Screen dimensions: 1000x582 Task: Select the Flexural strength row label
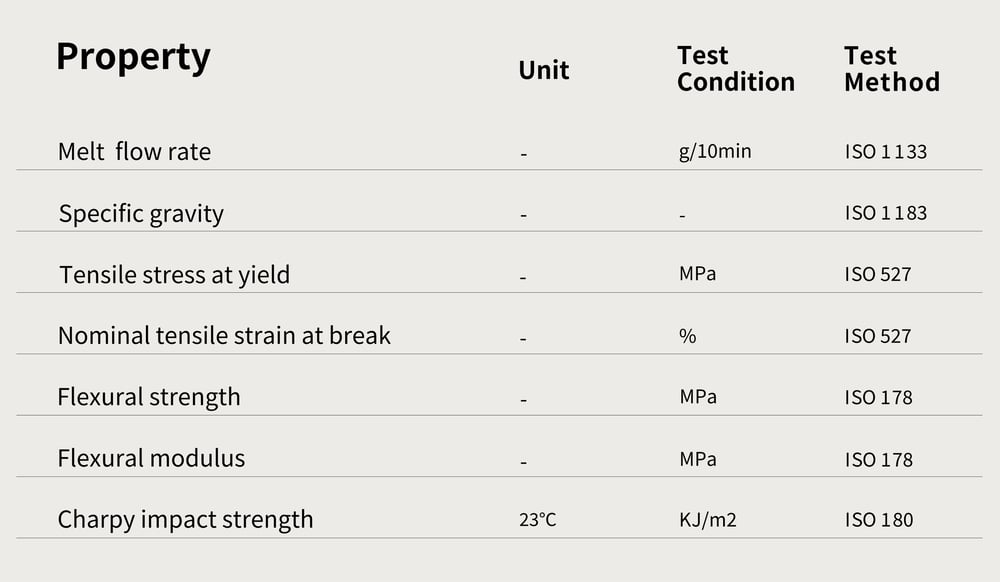coord(149,398)
